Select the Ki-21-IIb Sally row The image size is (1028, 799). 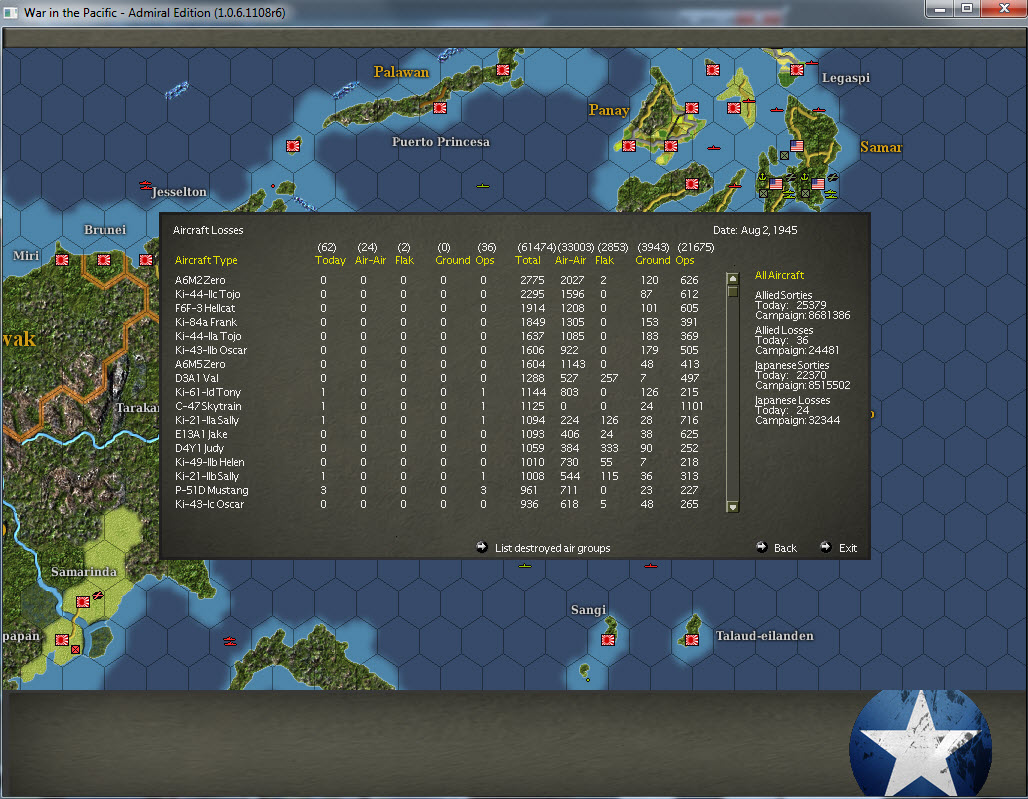439,476
